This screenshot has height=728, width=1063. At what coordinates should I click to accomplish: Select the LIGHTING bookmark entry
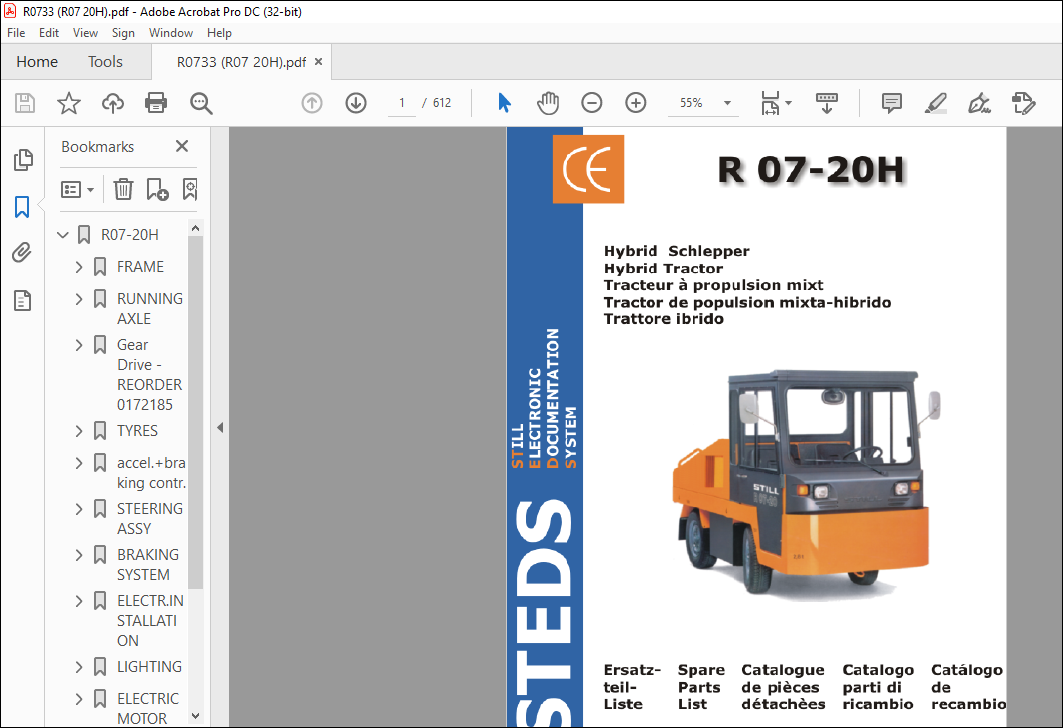tap(149, 667)
